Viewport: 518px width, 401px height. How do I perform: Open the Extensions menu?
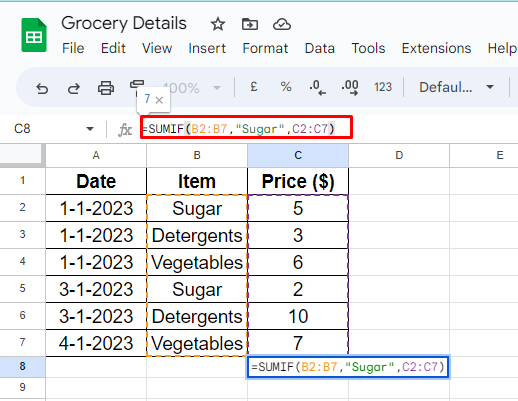[x=436, y=48]
